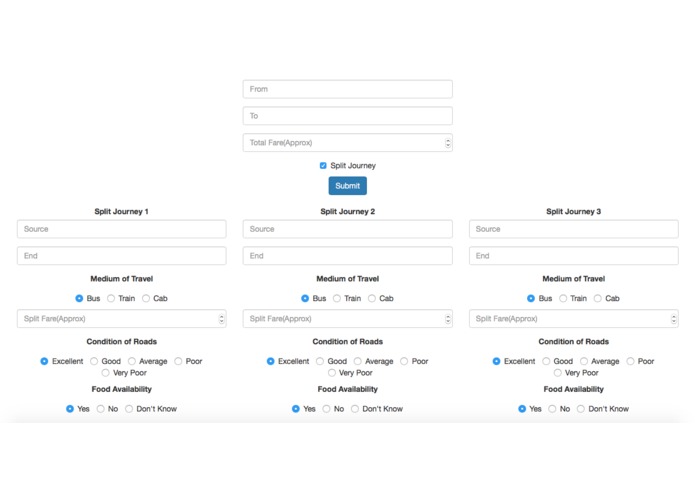Select Don't Know food in Split Journey 2
The height and width of the screenshot is (494, 695).
(x=355, y=409)
